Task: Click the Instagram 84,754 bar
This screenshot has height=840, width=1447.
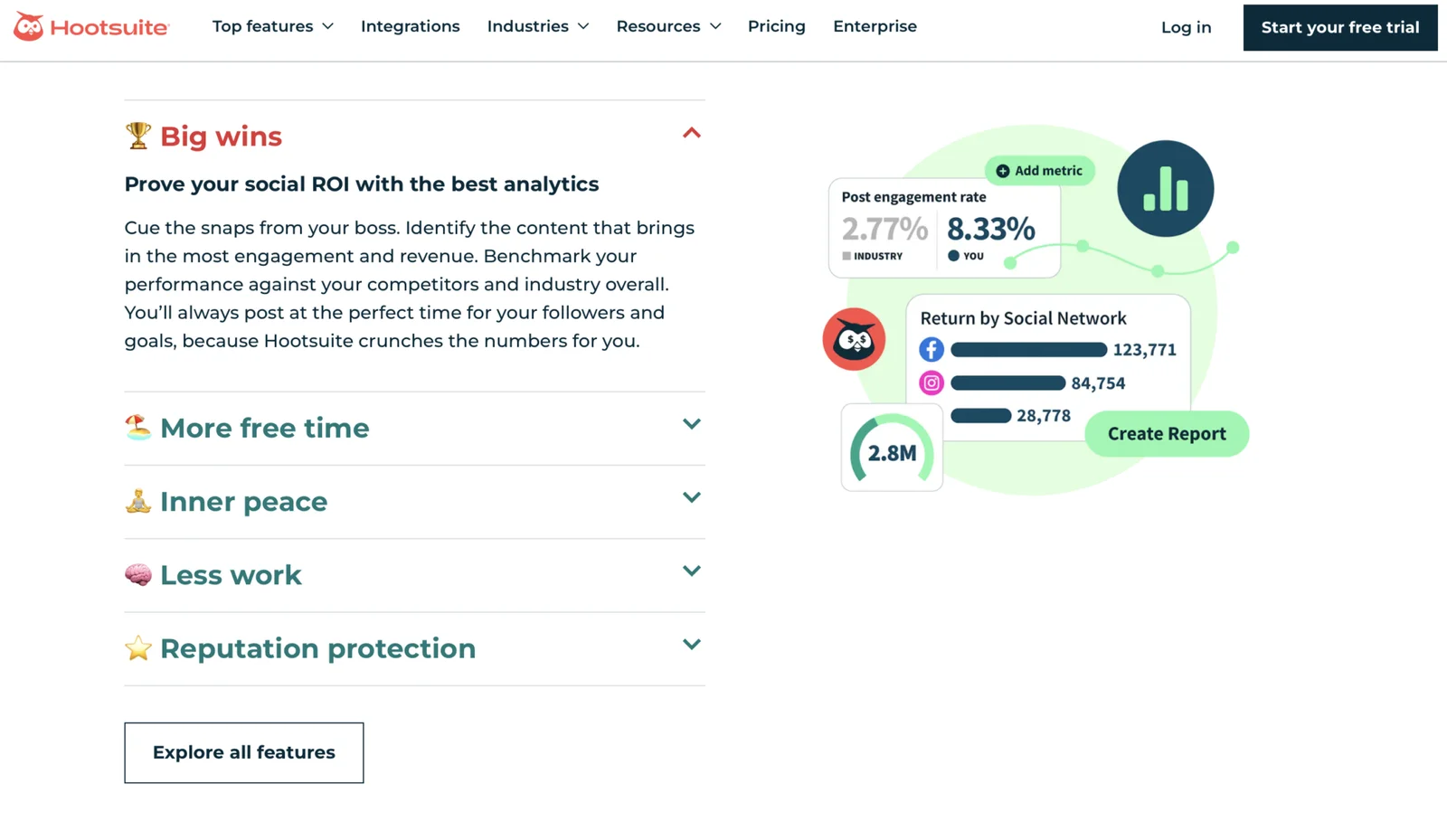Action: pos(1008,383)
